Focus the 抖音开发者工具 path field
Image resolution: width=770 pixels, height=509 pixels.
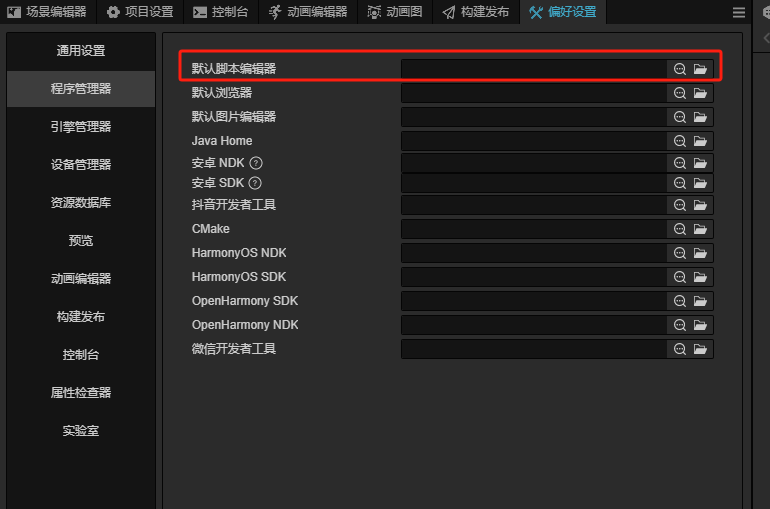click(534, 205)
